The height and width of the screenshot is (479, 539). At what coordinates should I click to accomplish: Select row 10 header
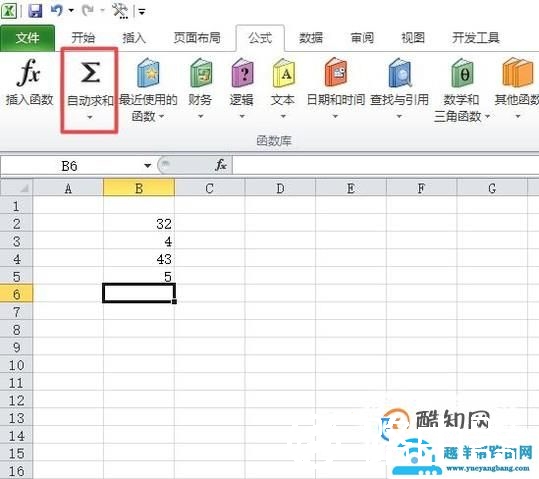click(16, 365)
